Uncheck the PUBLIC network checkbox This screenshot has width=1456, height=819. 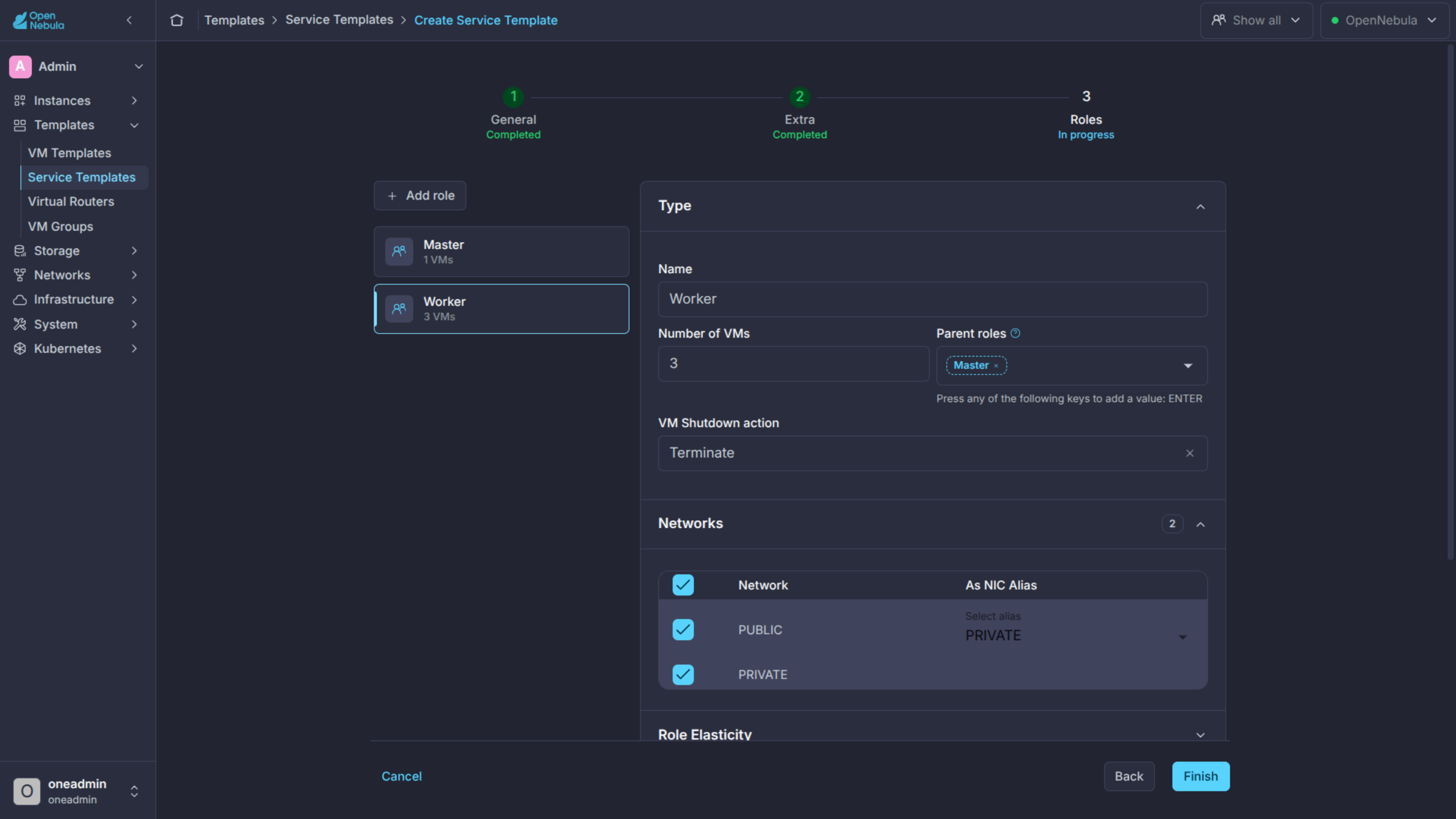683,629
